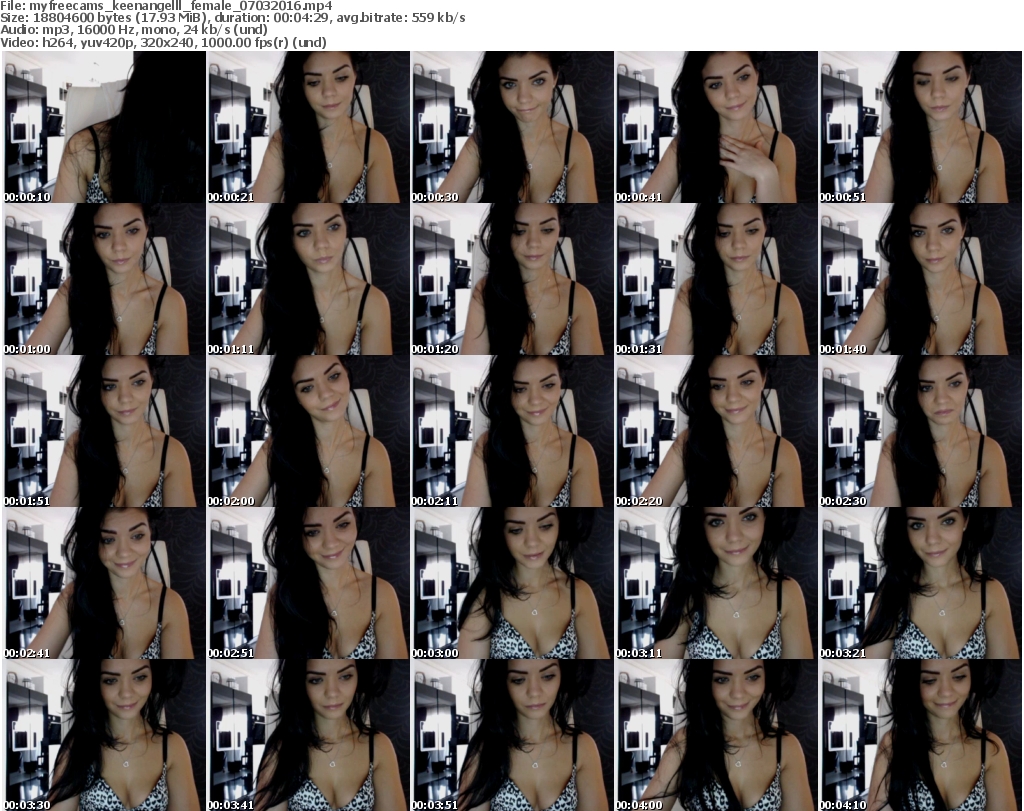Click the thumbnail timestamped 00:00:10
1024x811 pixels.
point(104,128)
